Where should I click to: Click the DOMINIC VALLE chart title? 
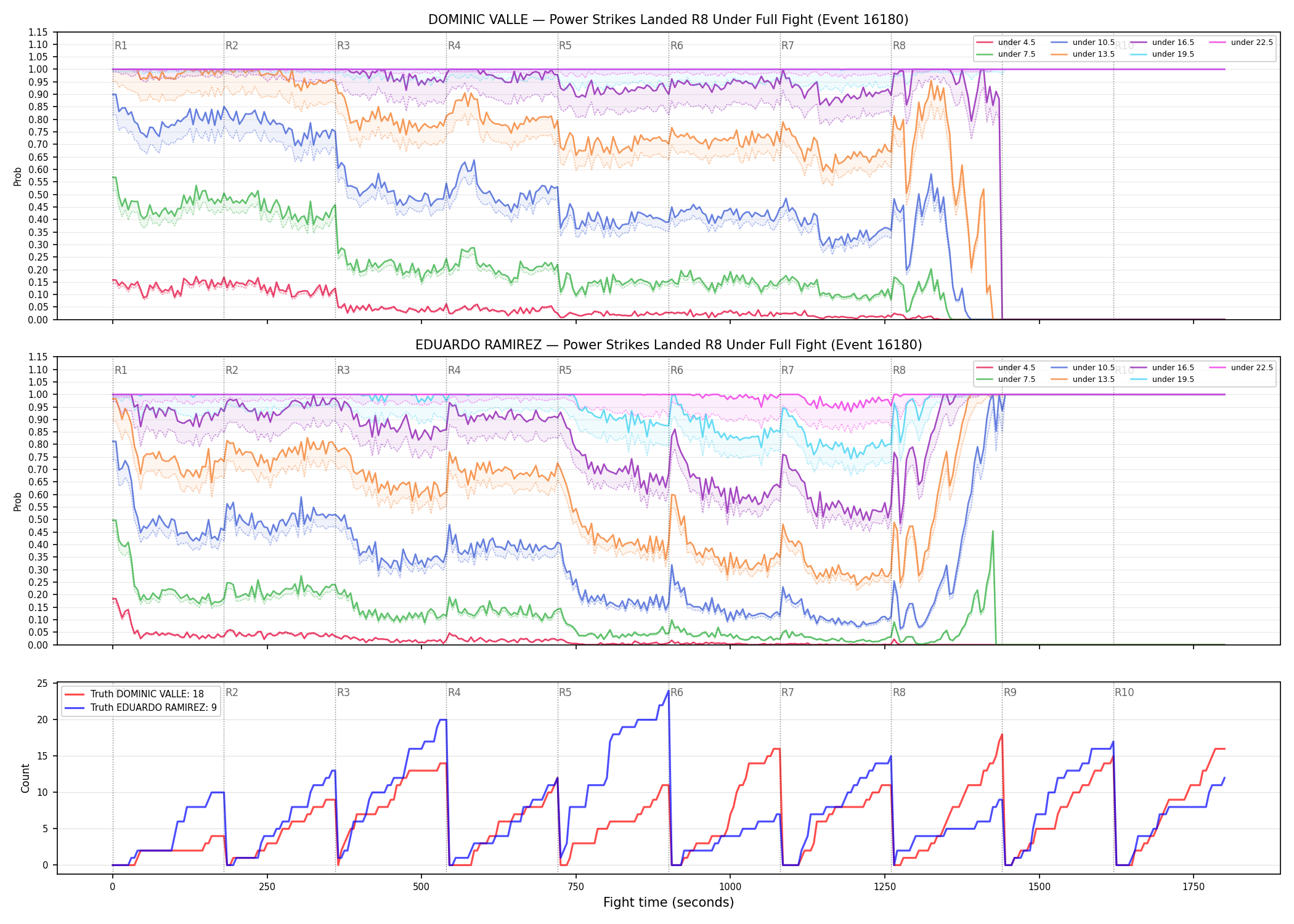[668, 20]
